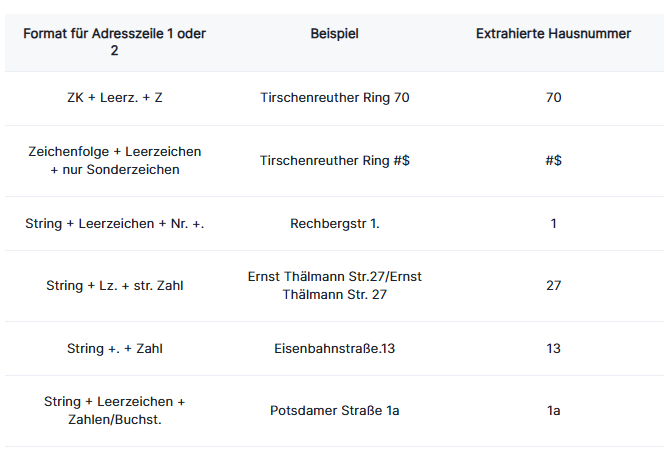This screenshot has width=670, height=463.
Task: Click the 'Eisenbahnstraße.13' example
Action: point(335,349)
